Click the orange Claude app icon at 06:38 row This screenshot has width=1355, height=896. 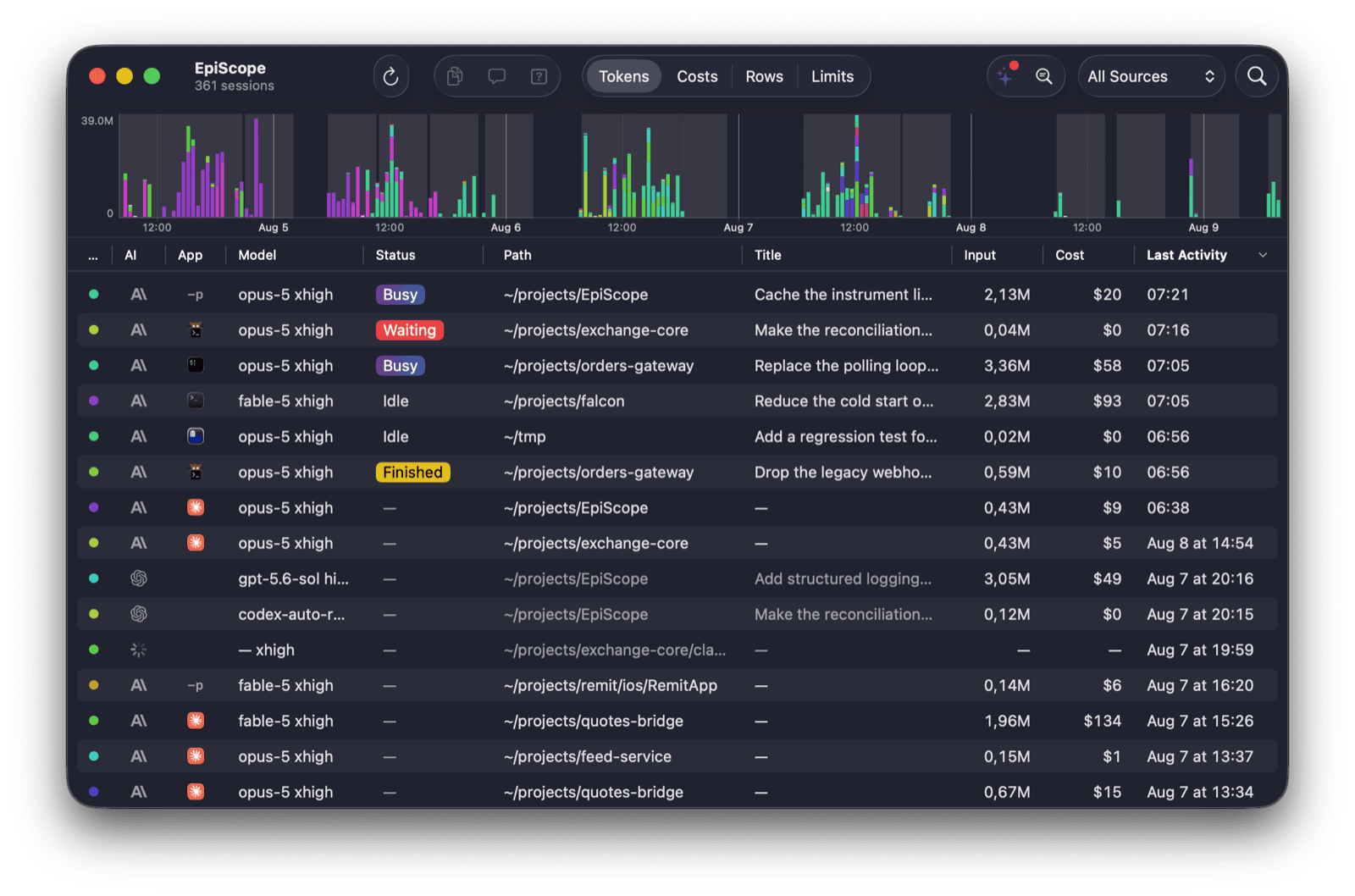tap(196, 508)
